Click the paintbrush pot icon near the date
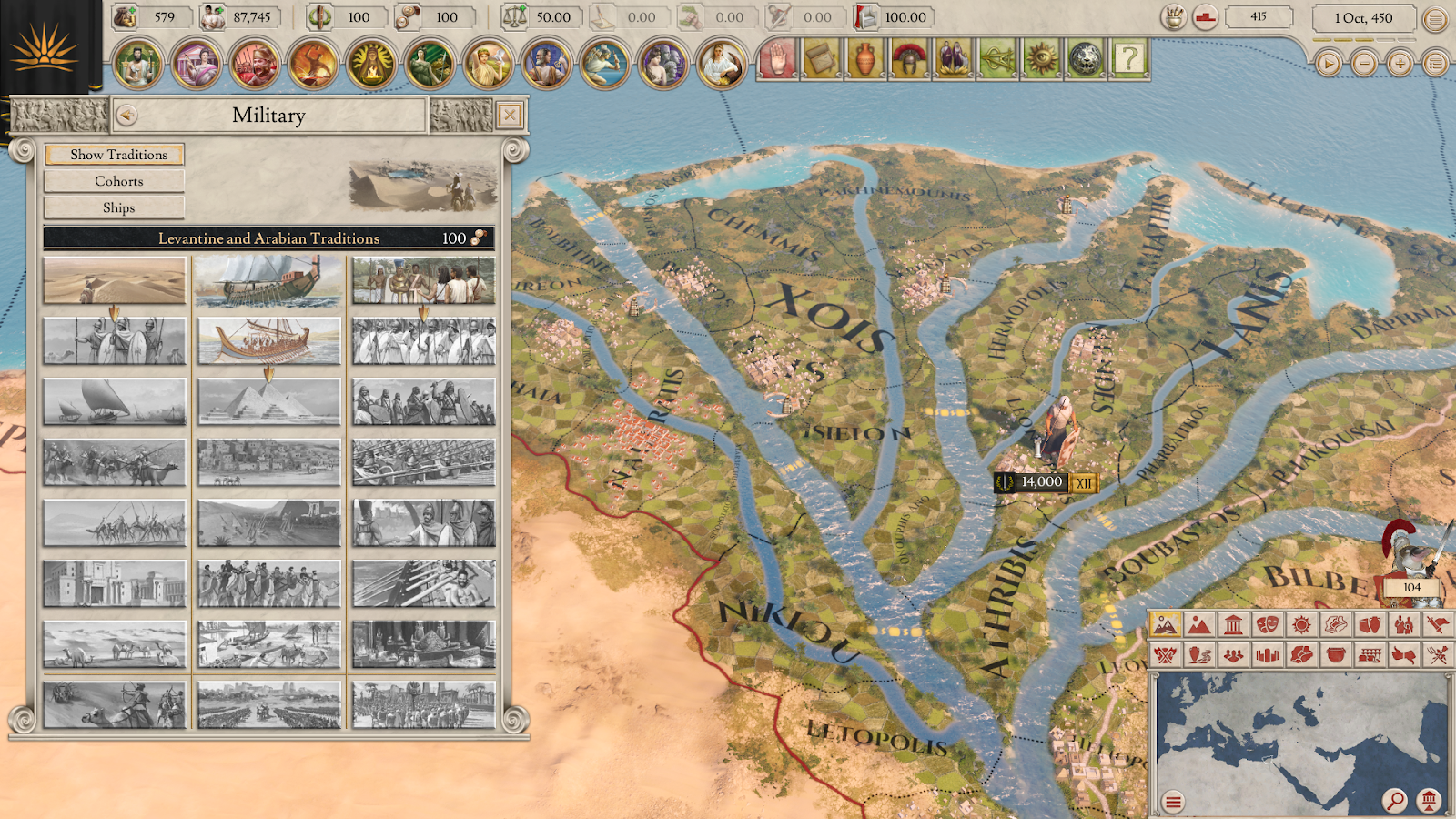Viewport: 1456px width, 819px height. 1174,17
